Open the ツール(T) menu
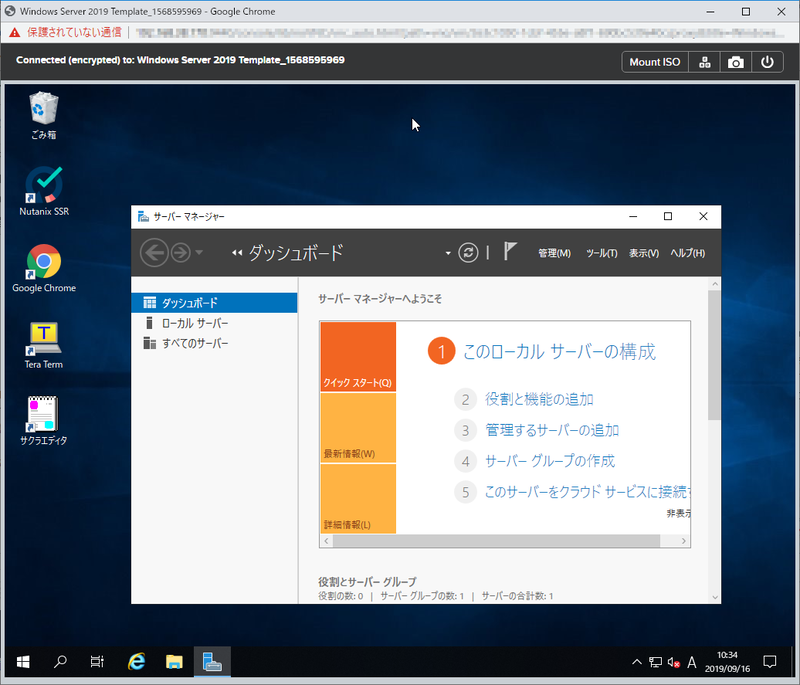 pos(602,253)
